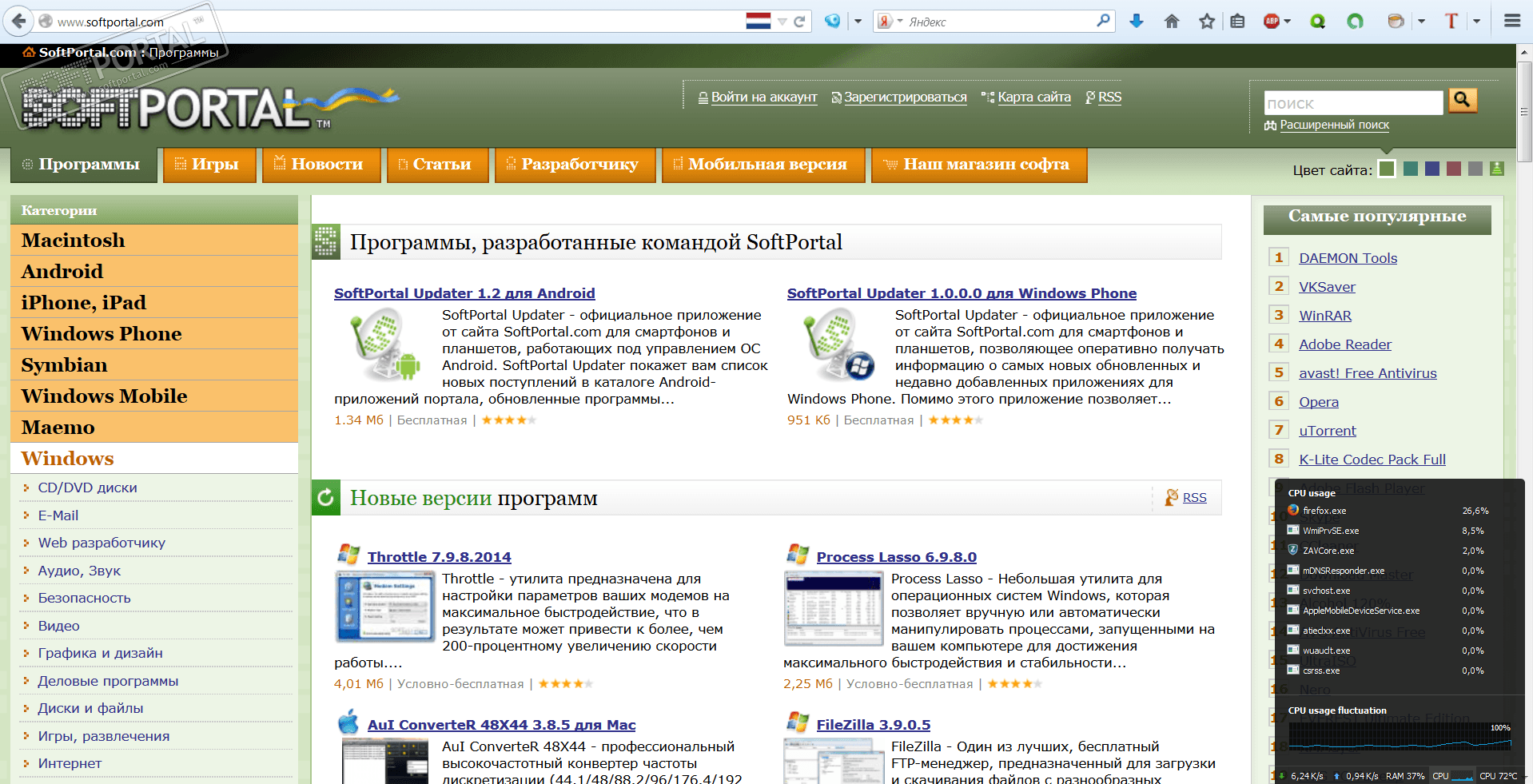Switch to the Программы tab
1533x784 pixels.
point(83,165)
